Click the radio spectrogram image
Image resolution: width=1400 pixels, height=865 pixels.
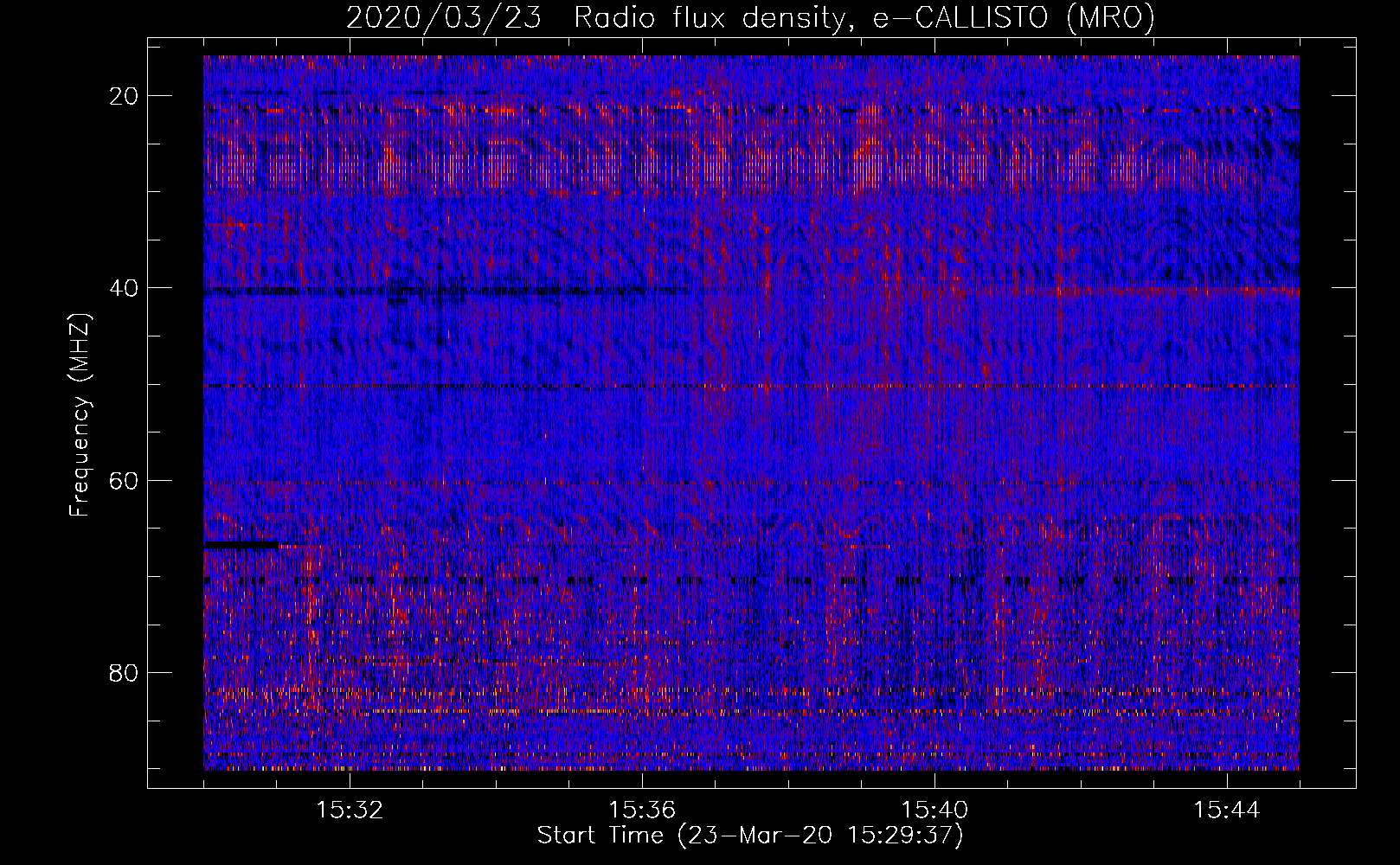(x=751, y=413)
